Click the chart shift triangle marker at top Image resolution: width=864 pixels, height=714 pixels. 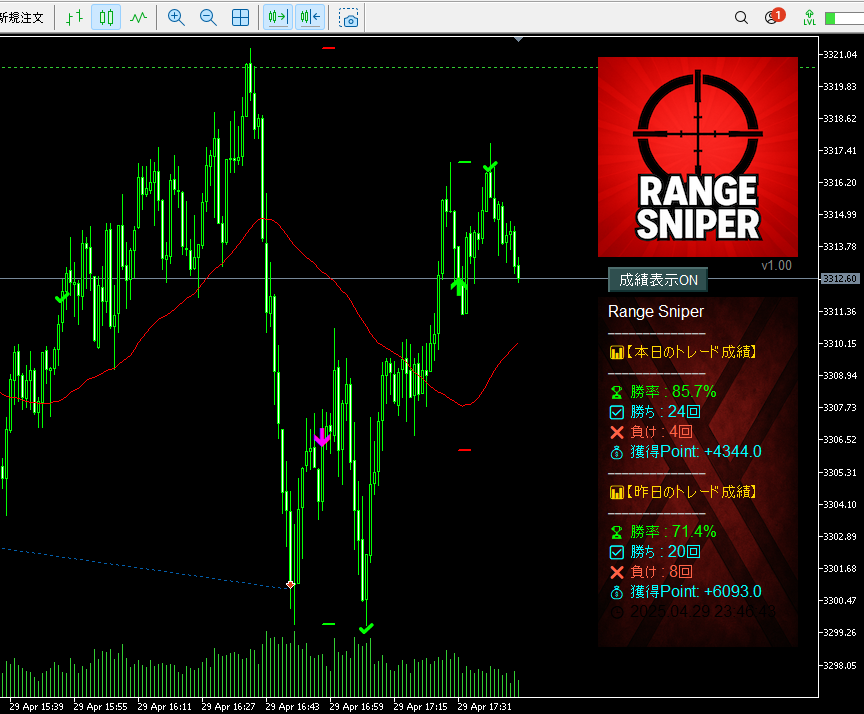click(519, 39)
